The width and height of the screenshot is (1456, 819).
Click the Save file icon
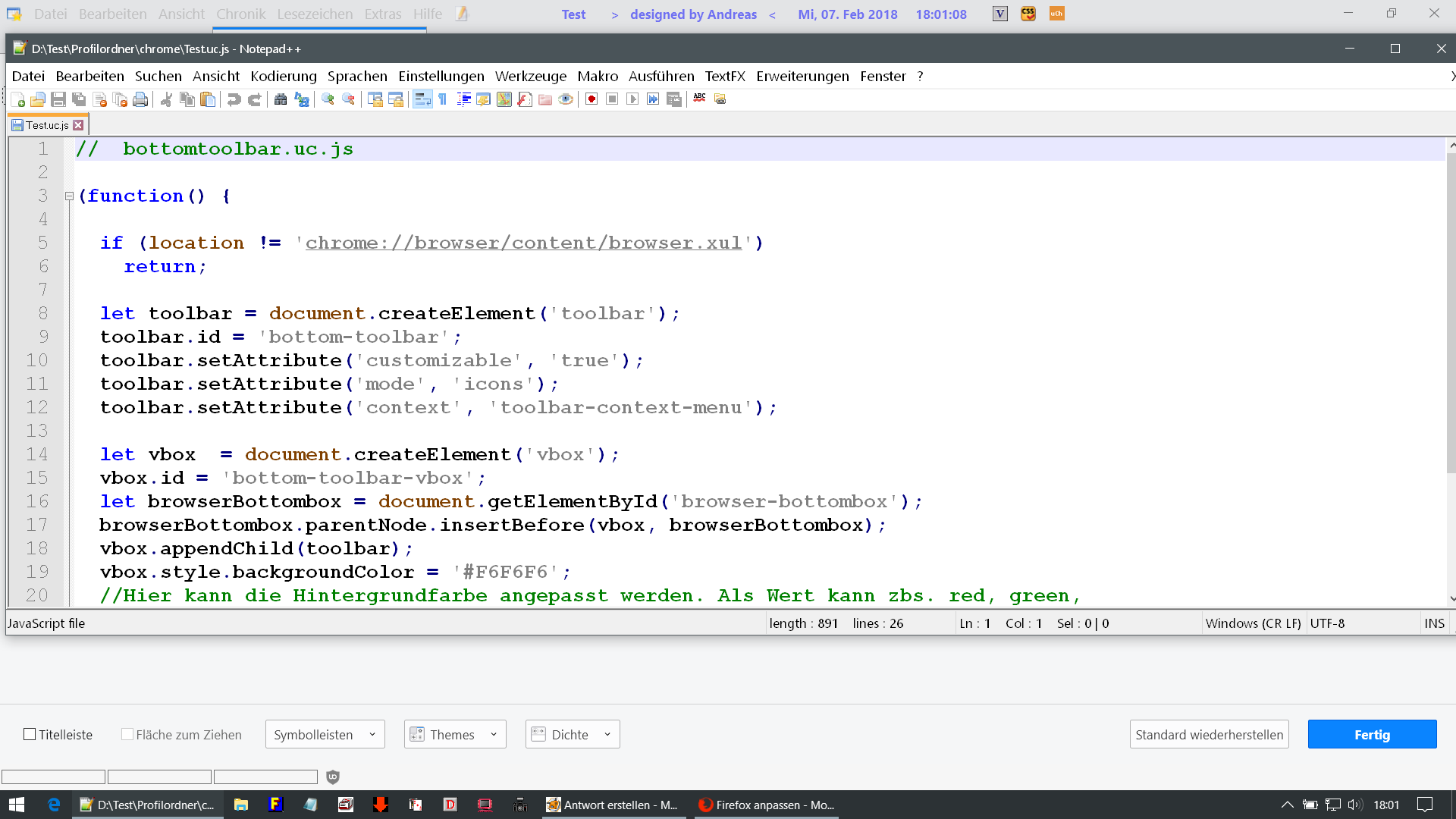tap(58, 99)
